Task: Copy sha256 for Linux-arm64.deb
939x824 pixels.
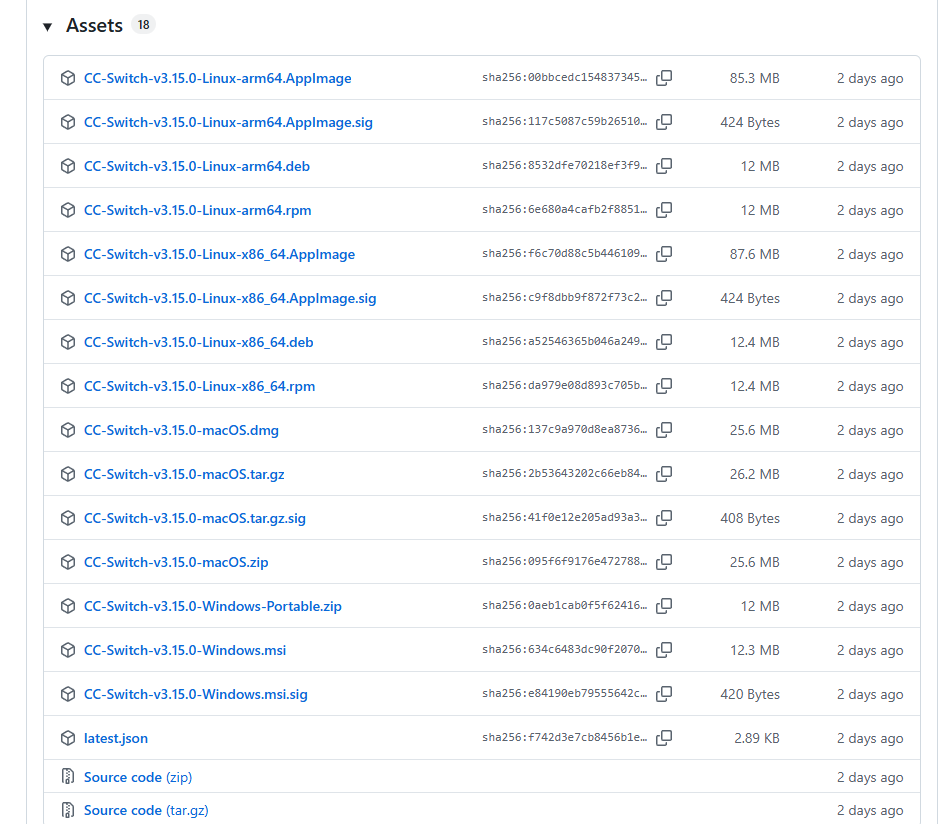Action: (x=664, y=166)
